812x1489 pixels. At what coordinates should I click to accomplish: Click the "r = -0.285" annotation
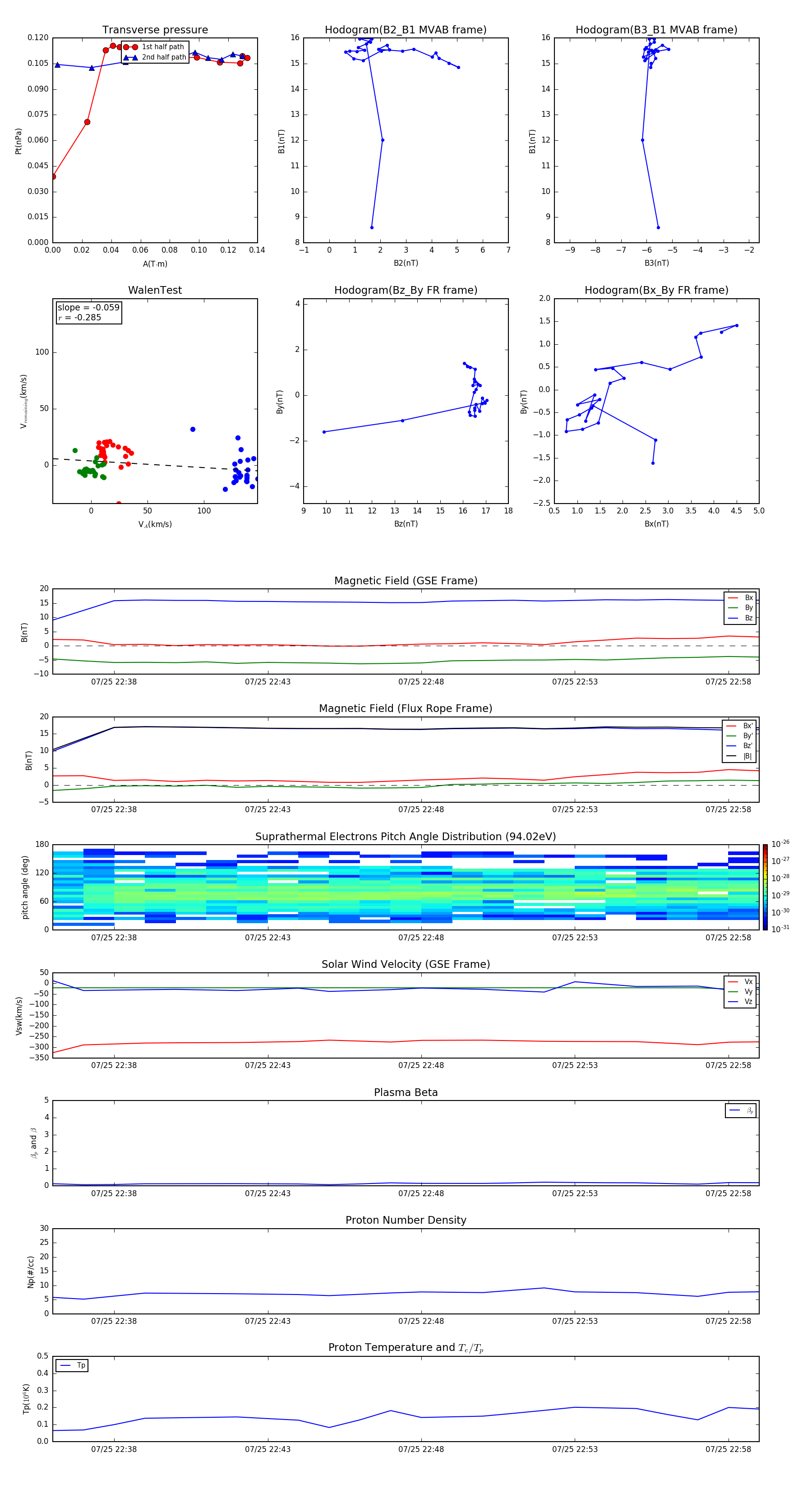point(80,317)
